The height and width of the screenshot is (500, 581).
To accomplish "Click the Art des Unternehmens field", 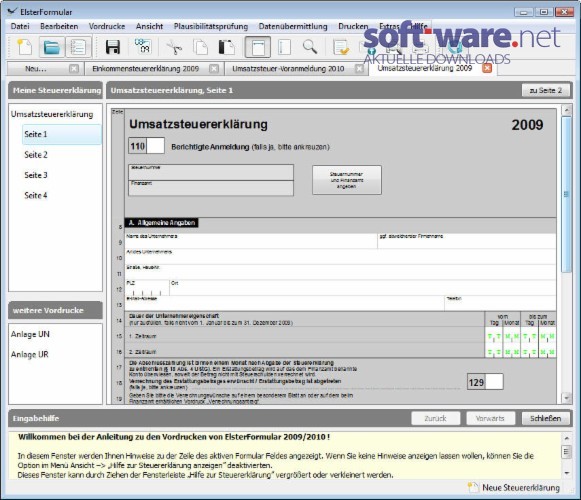I will click(x=341, y=256).
